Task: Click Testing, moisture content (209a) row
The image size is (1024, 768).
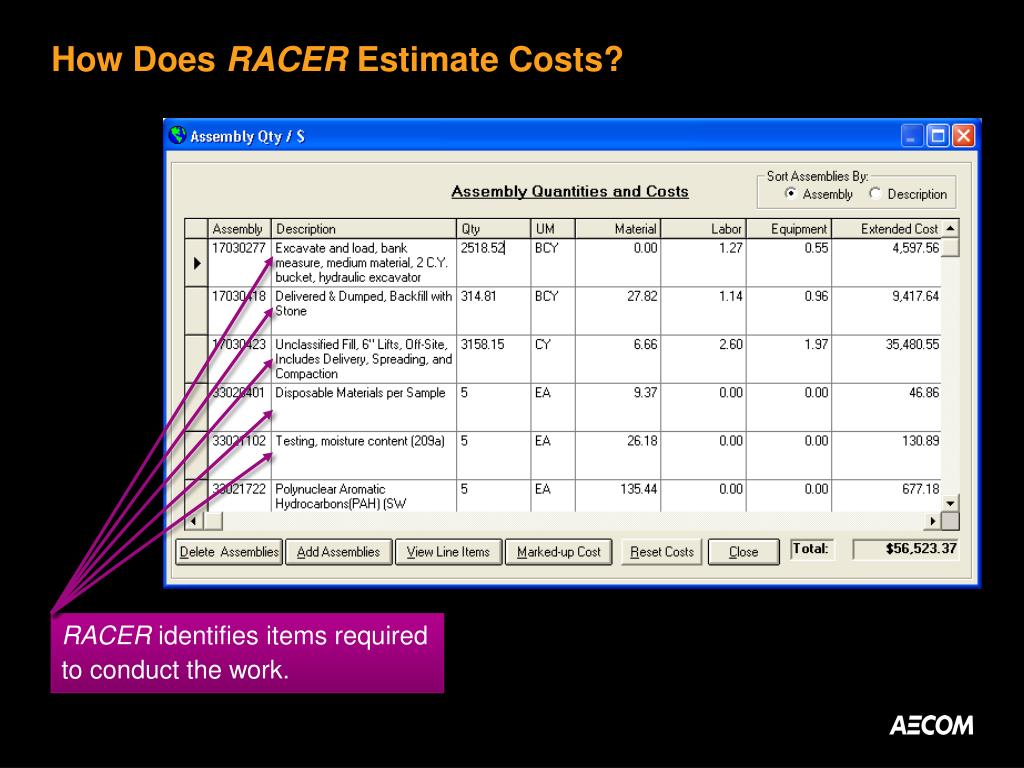Action: point(563,455)
